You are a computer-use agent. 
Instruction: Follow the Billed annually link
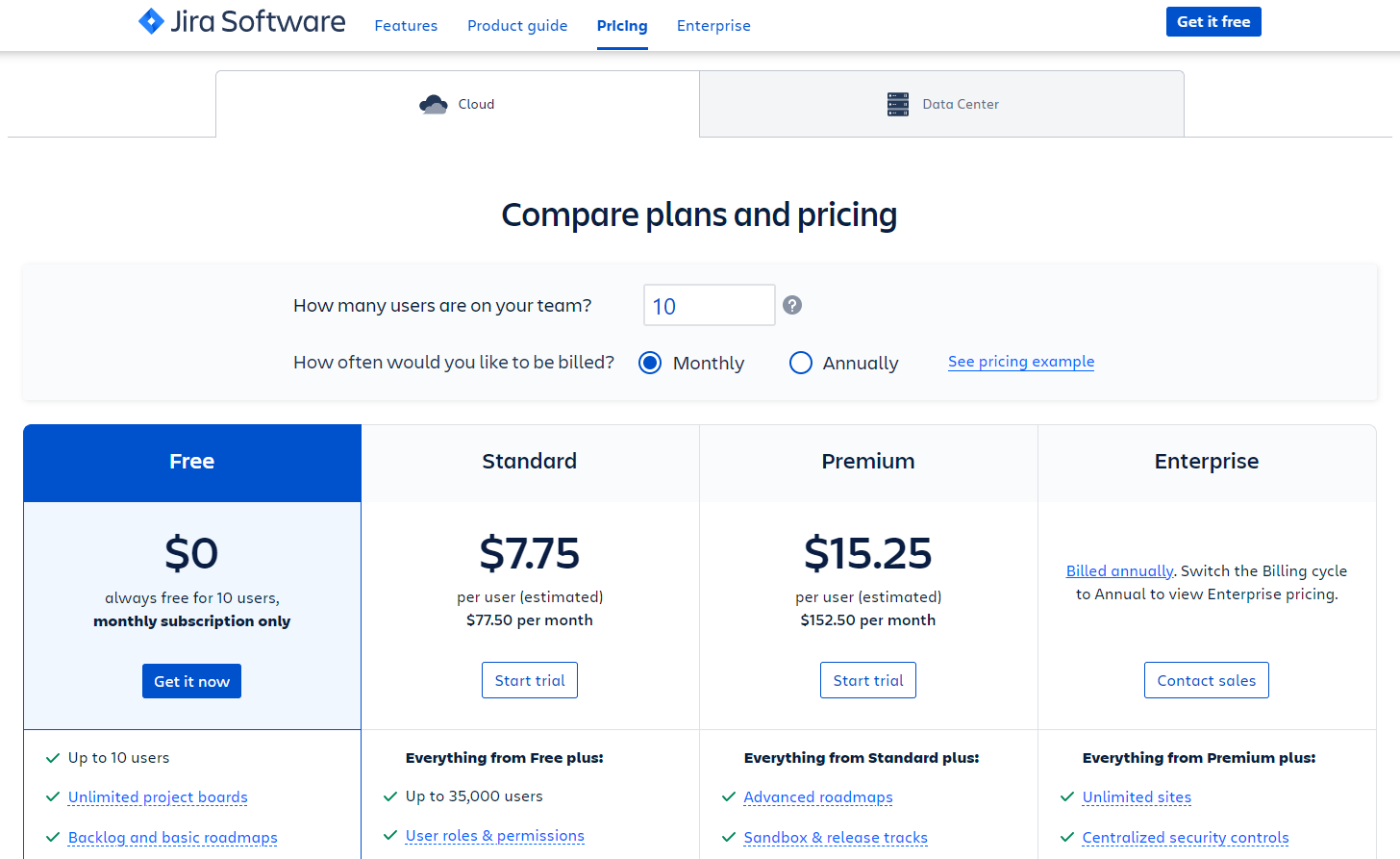click(x=1119, y=571)
